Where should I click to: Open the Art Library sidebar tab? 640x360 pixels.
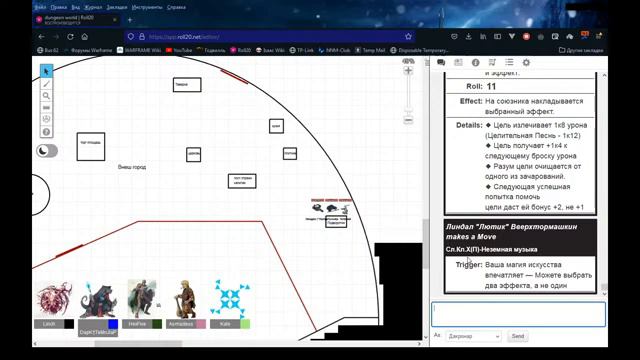pos(458,62)
